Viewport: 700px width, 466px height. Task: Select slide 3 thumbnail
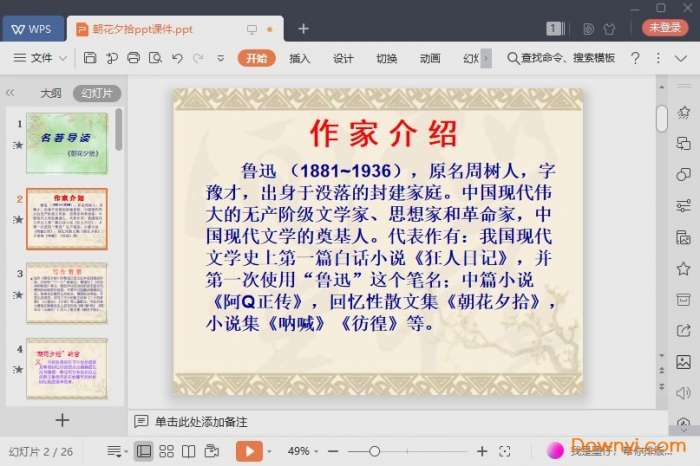coord(67,293)
